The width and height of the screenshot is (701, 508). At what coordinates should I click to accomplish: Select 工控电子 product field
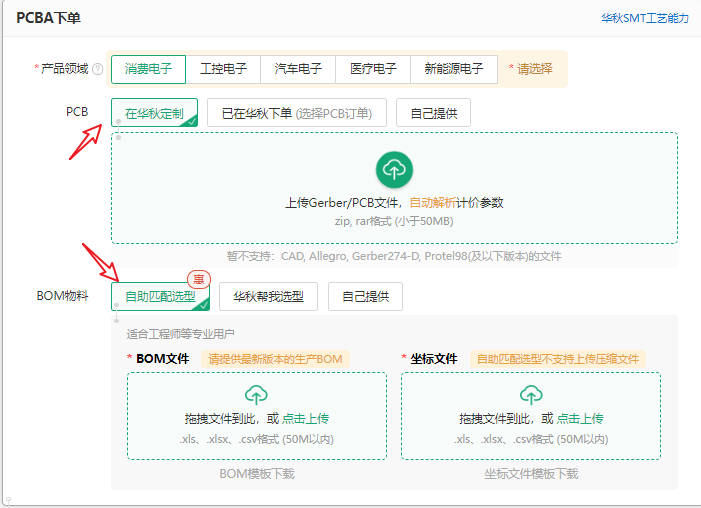[x=223, y=69]
